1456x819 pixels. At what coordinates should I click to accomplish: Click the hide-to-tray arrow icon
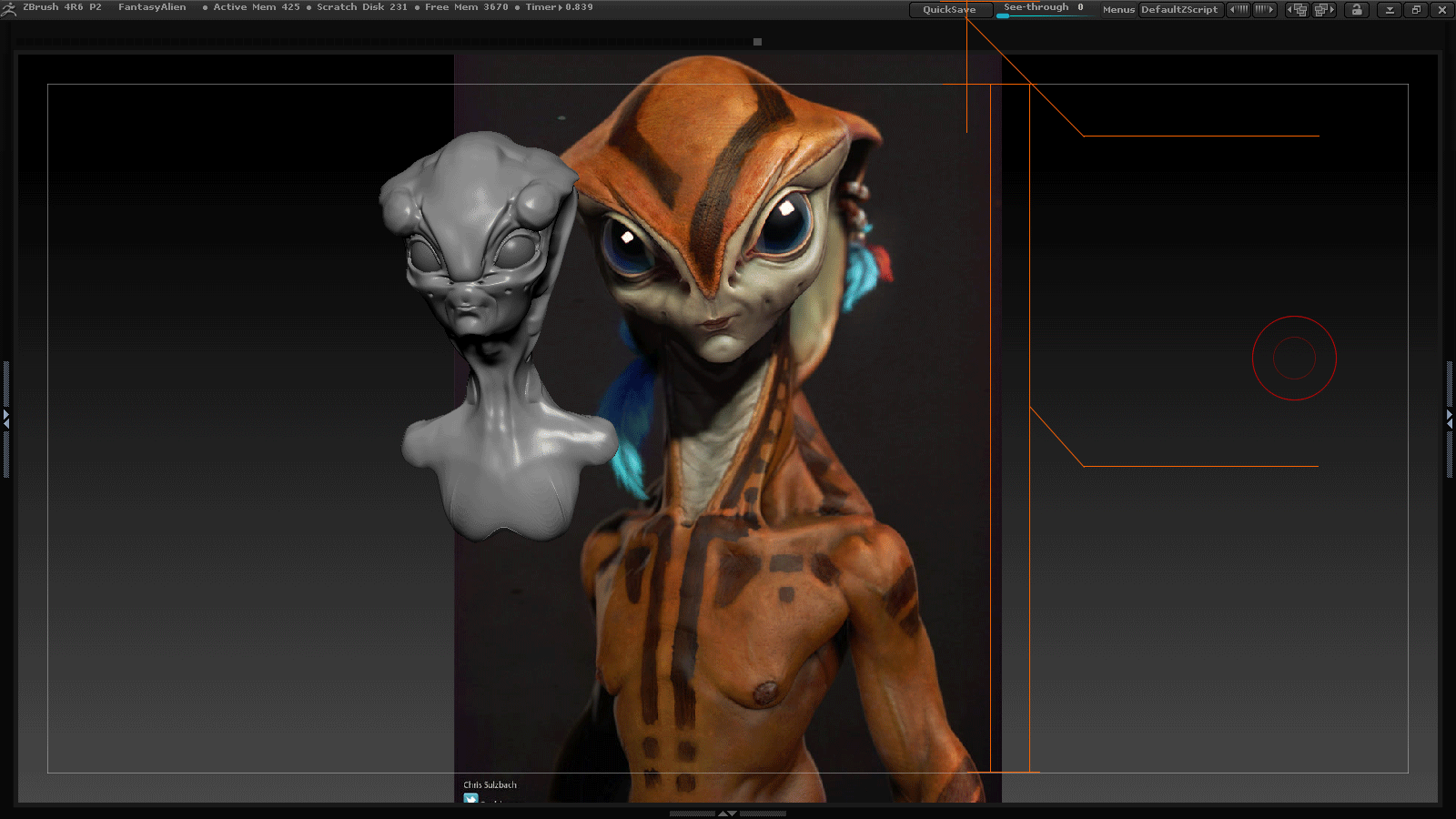(1390, 10)
